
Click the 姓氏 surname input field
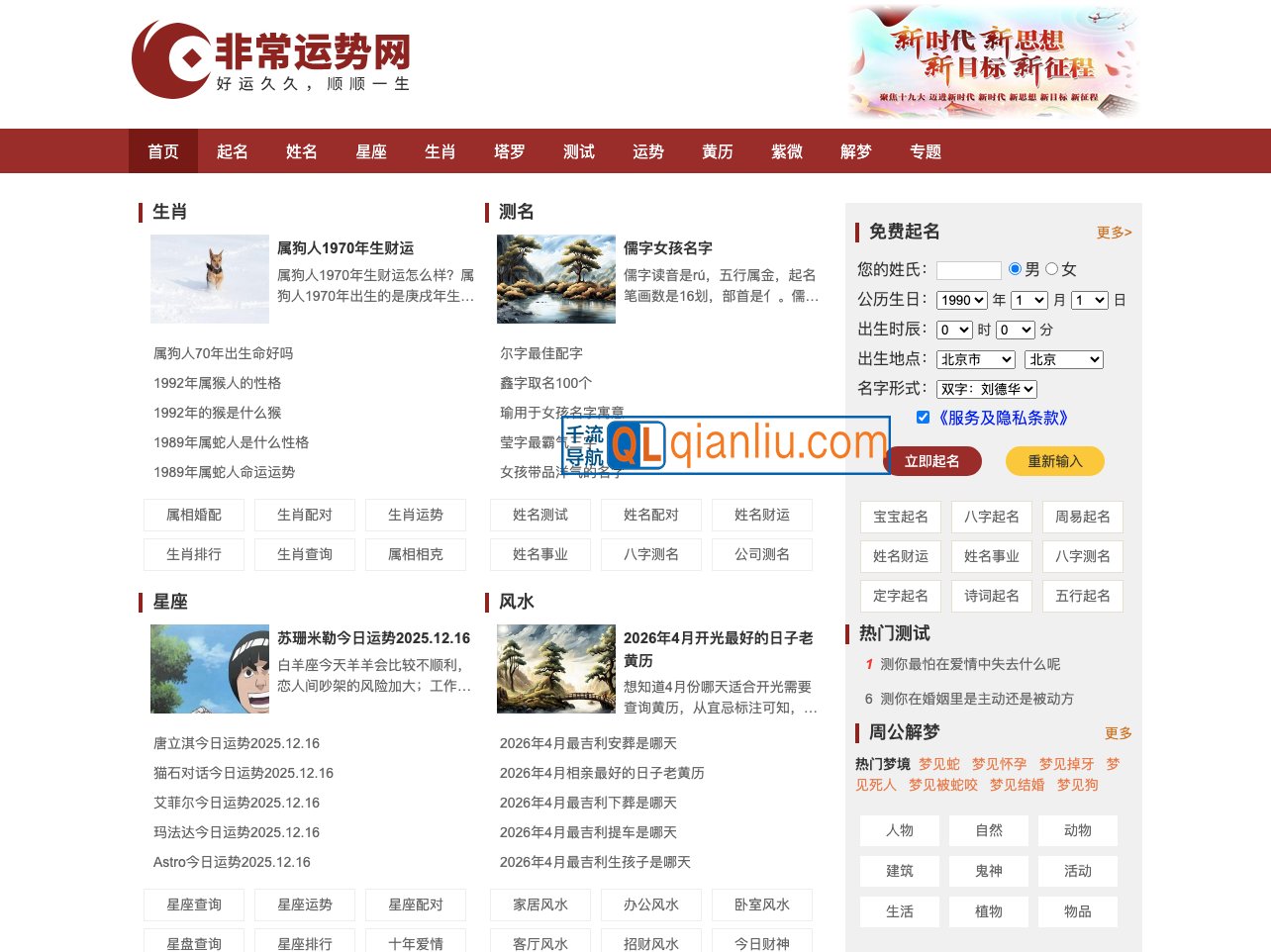coord(970,269)
